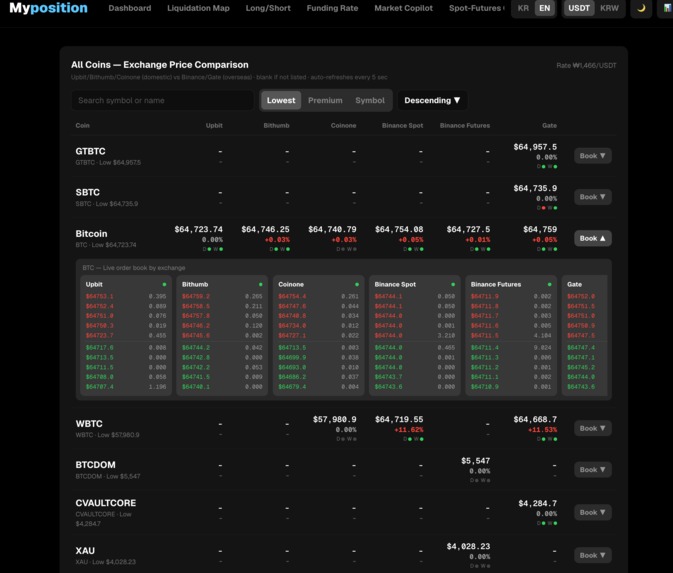Click Bitcoin Upbit price $64,723.74
Screen dimensions: 673x573
[x=199, y=230]
